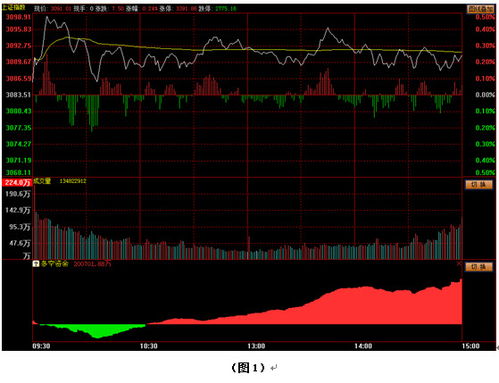The height and width of the screenshot is (383, 499).
Task: Click the 47.6万 volume axis label
Action: (x=20, y=243)
